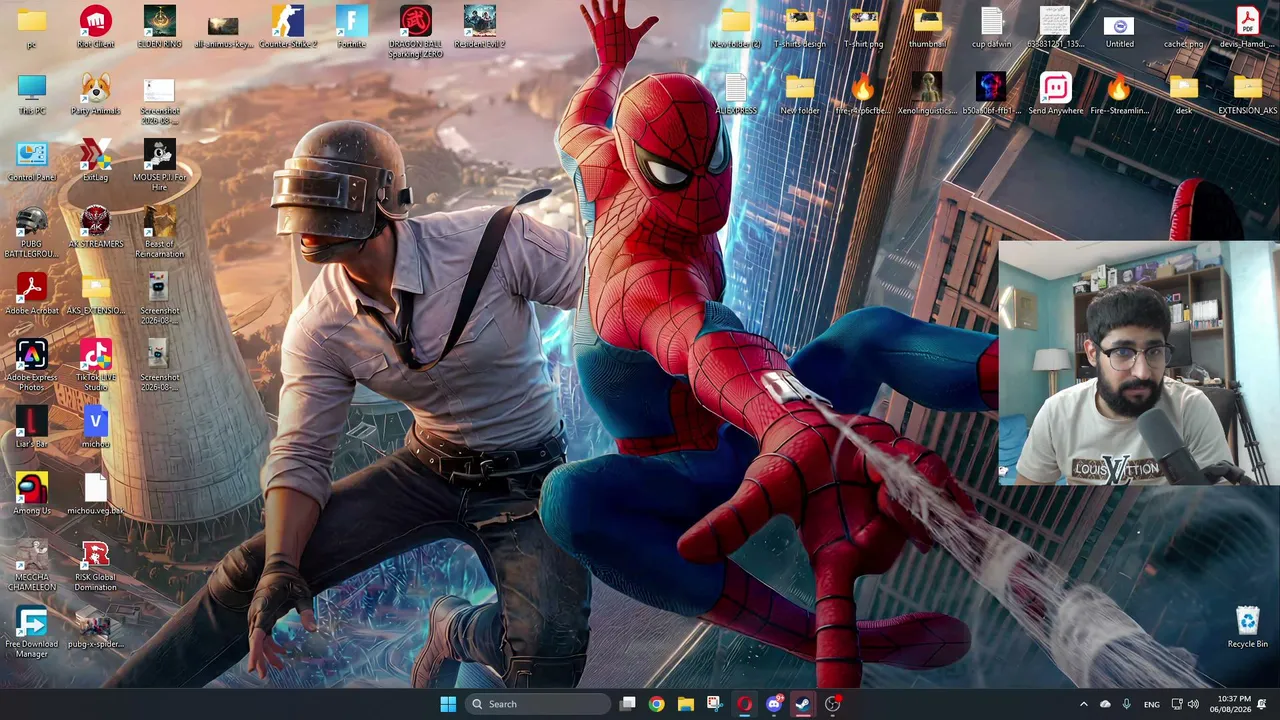
Task: Select the Riot Client desktop shortcut
Action: 95,27
